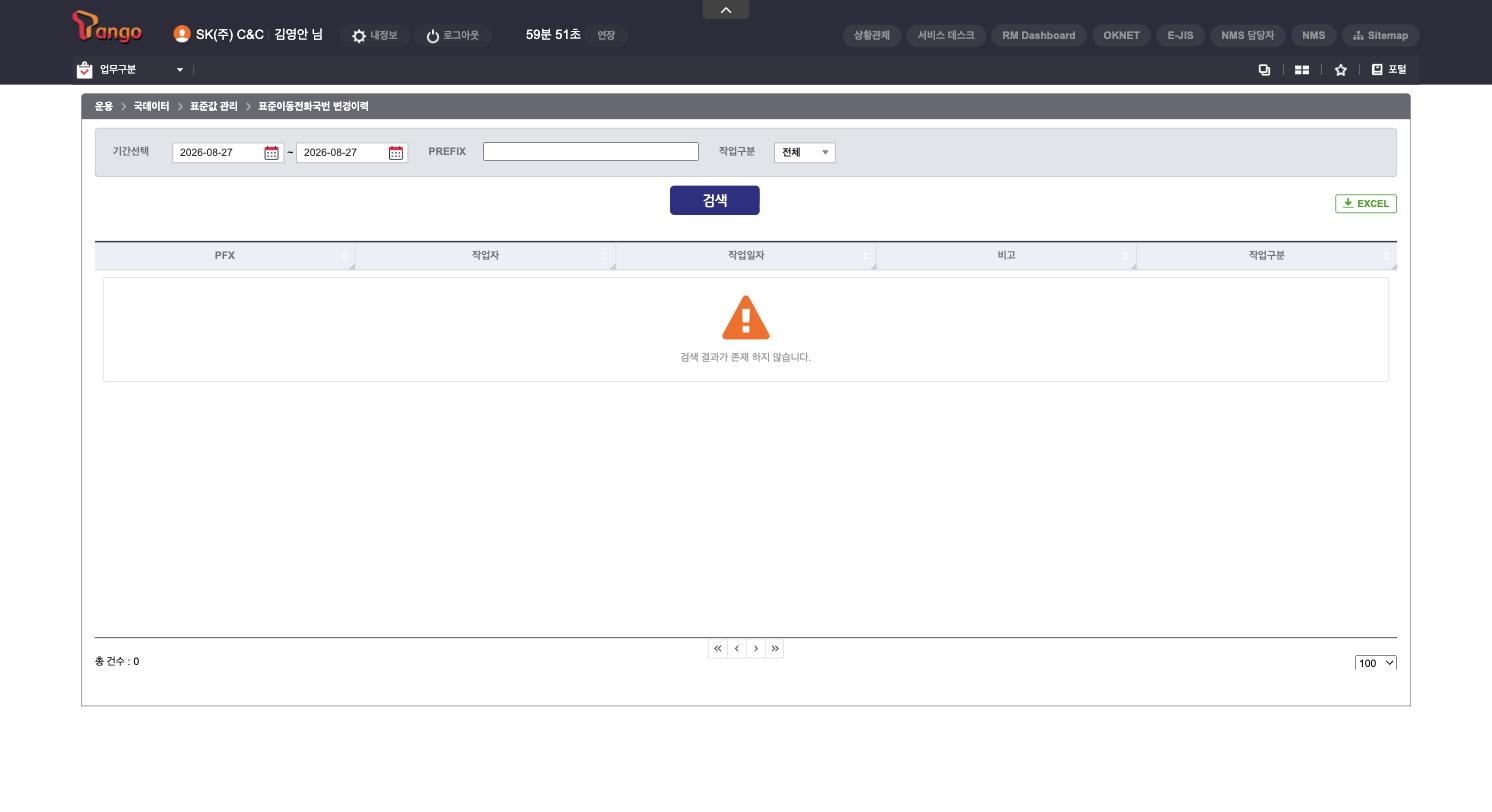Viewport: 1492px width, 812px height.
Task: Expand the 작업구분 전체 dropdown
Action: [805, 153]
